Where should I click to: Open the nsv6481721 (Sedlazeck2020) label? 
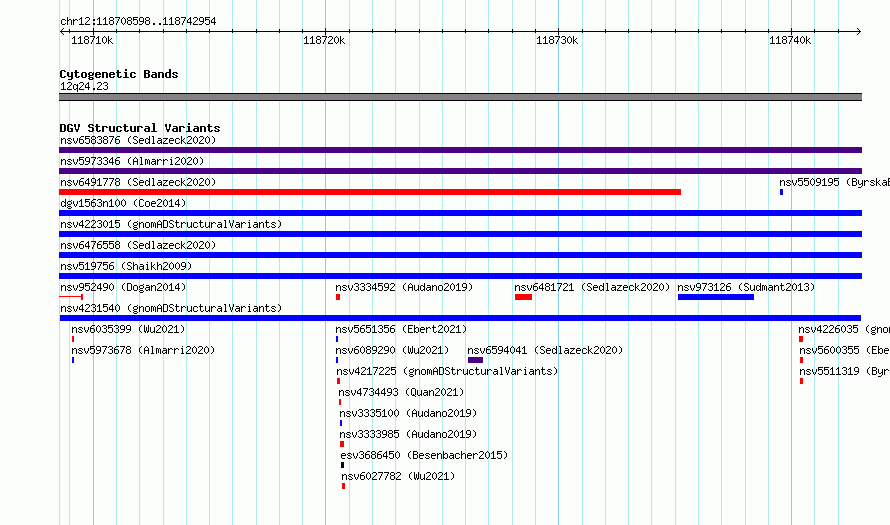click(592, 287)
